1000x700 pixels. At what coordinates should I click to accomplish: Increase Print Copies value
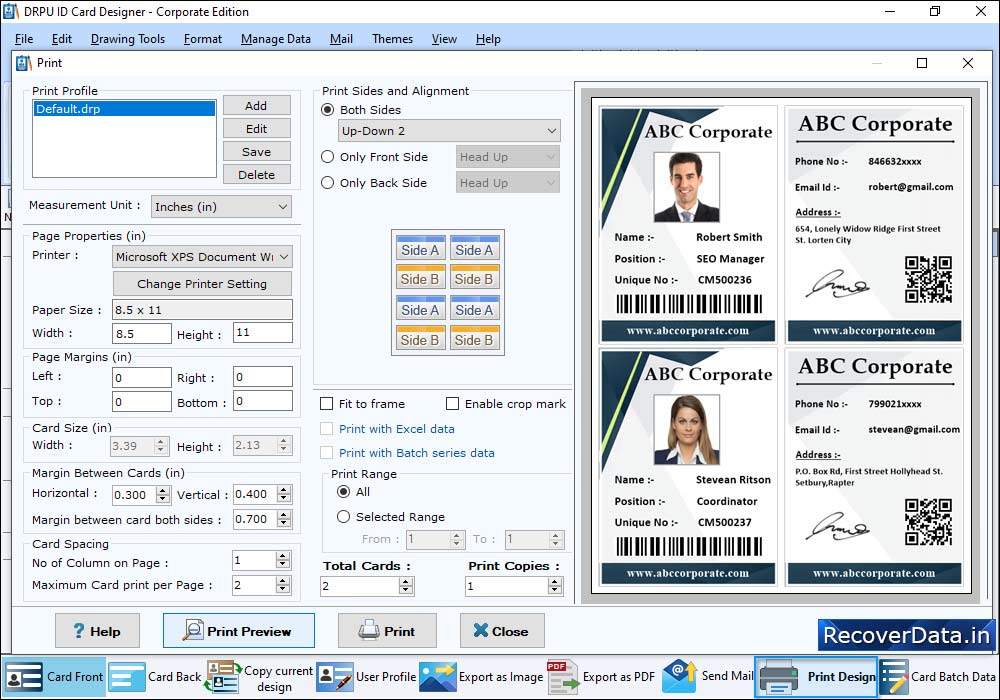[x=555, y=581]
